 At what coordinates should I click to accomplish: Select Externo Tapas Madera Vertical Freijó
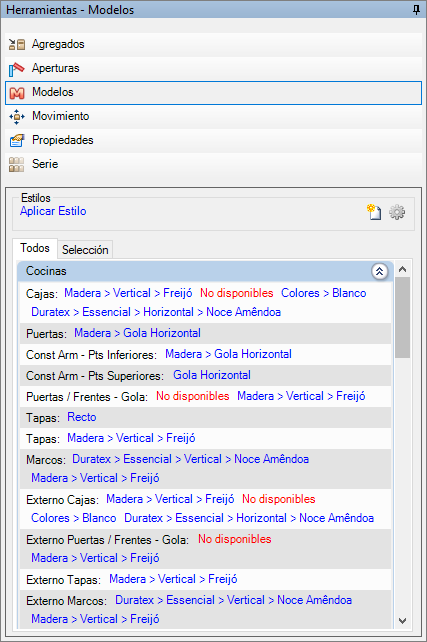[x=173, y=579]
